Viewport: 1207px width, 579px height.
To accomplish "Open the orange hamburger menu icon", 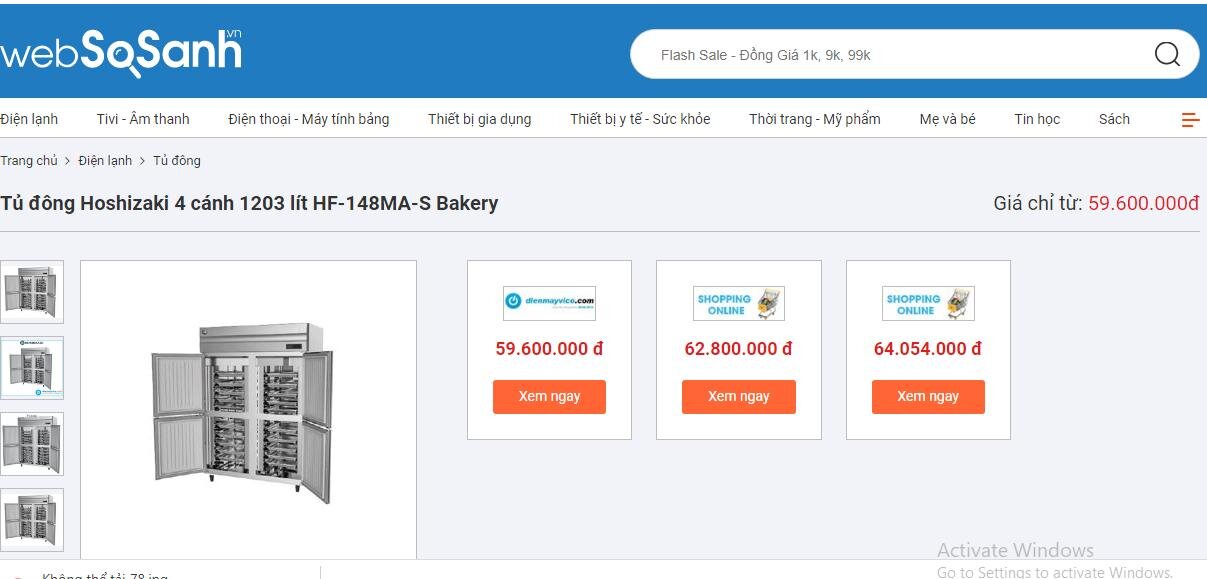I will (x=1190, y=119).
